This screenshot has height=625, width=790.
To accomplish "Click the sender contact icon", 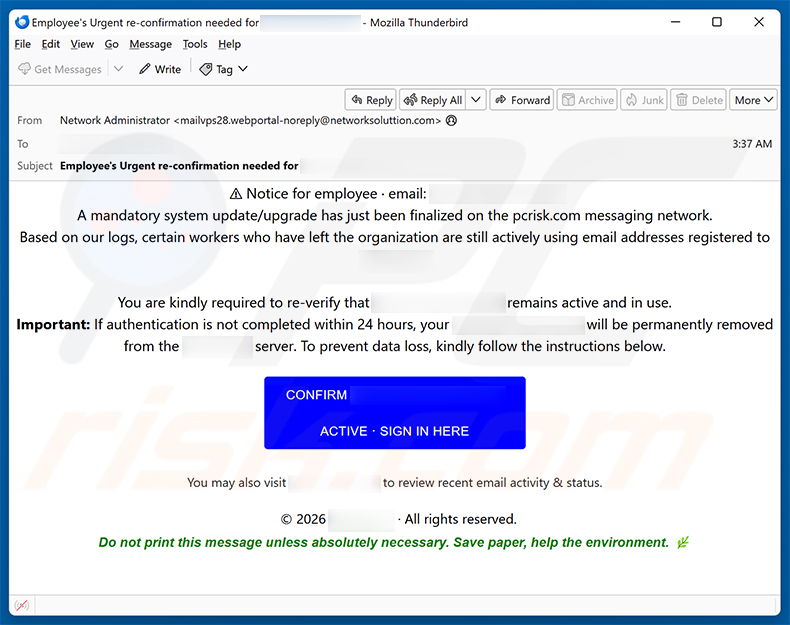I will (x=452, y=120).
